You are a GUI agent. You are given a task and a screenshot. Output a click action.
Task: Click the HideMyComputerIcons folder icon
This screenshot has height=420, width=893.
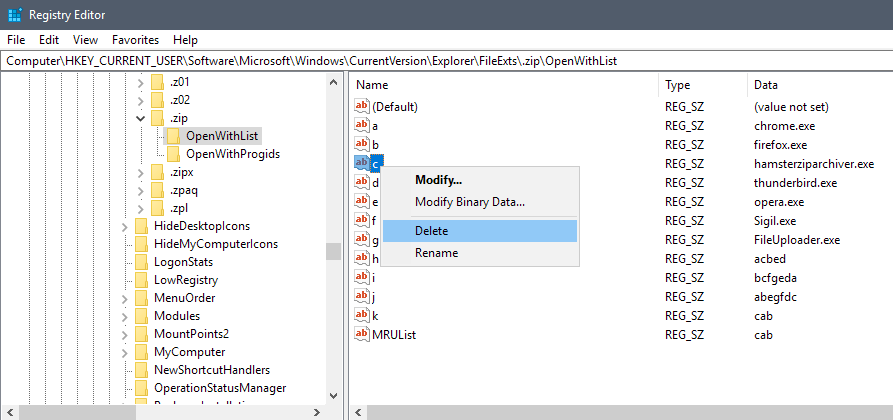pyautogui.click(x=141, y=244)
